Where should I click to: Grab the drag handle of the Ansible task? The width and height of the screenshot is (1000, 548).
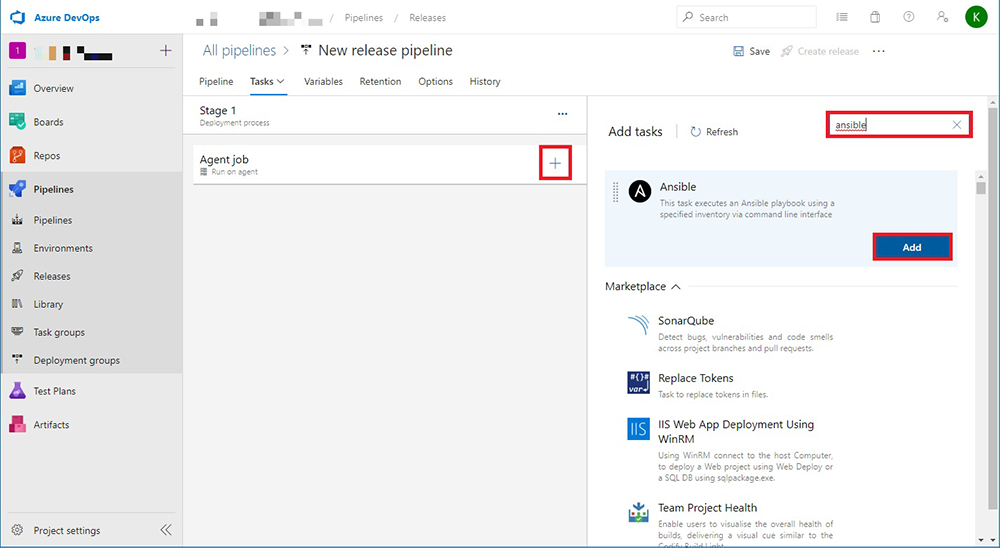[615, 192]
